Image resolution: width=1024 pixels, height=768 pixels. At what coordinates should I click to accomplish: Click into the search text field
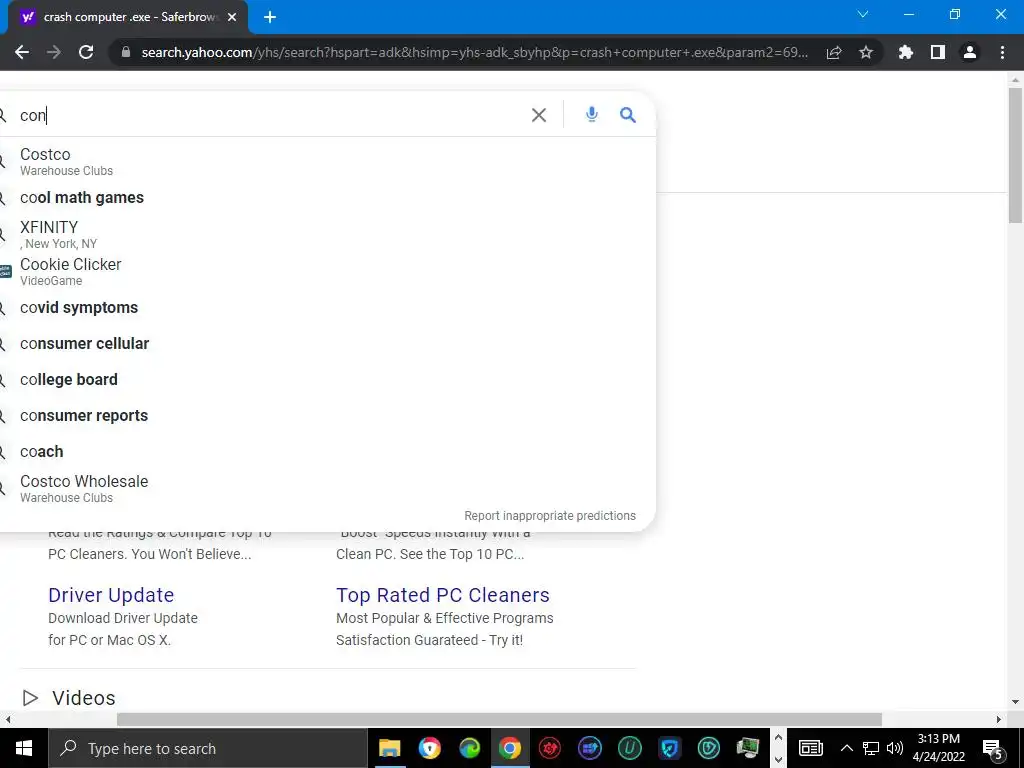tap(271, 115)
